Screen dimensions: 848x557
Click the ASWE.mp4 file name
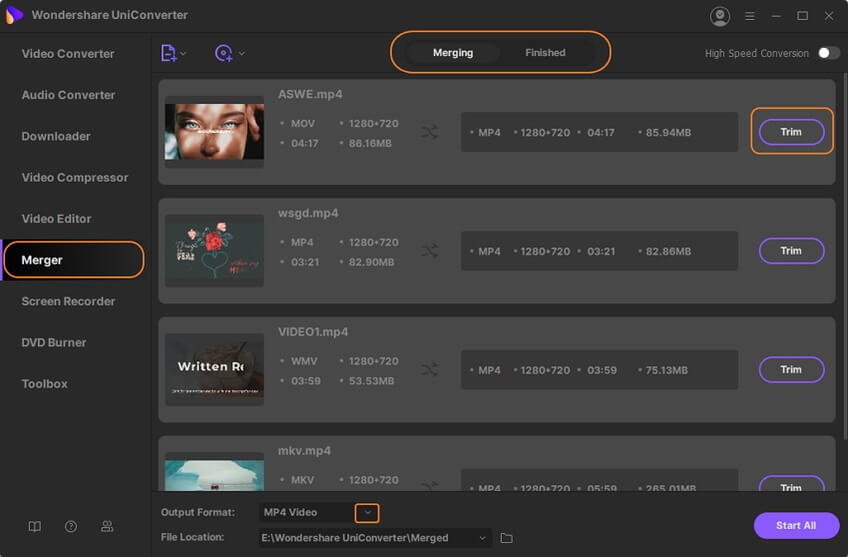(x=310, y=94)
